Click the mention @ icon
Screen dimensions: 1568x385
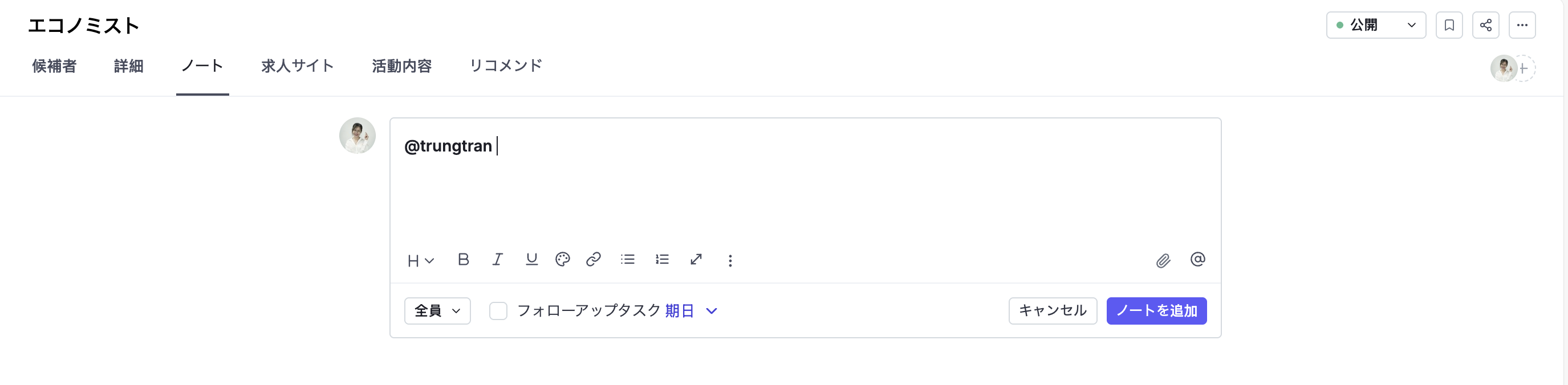tap(1197, 260)
